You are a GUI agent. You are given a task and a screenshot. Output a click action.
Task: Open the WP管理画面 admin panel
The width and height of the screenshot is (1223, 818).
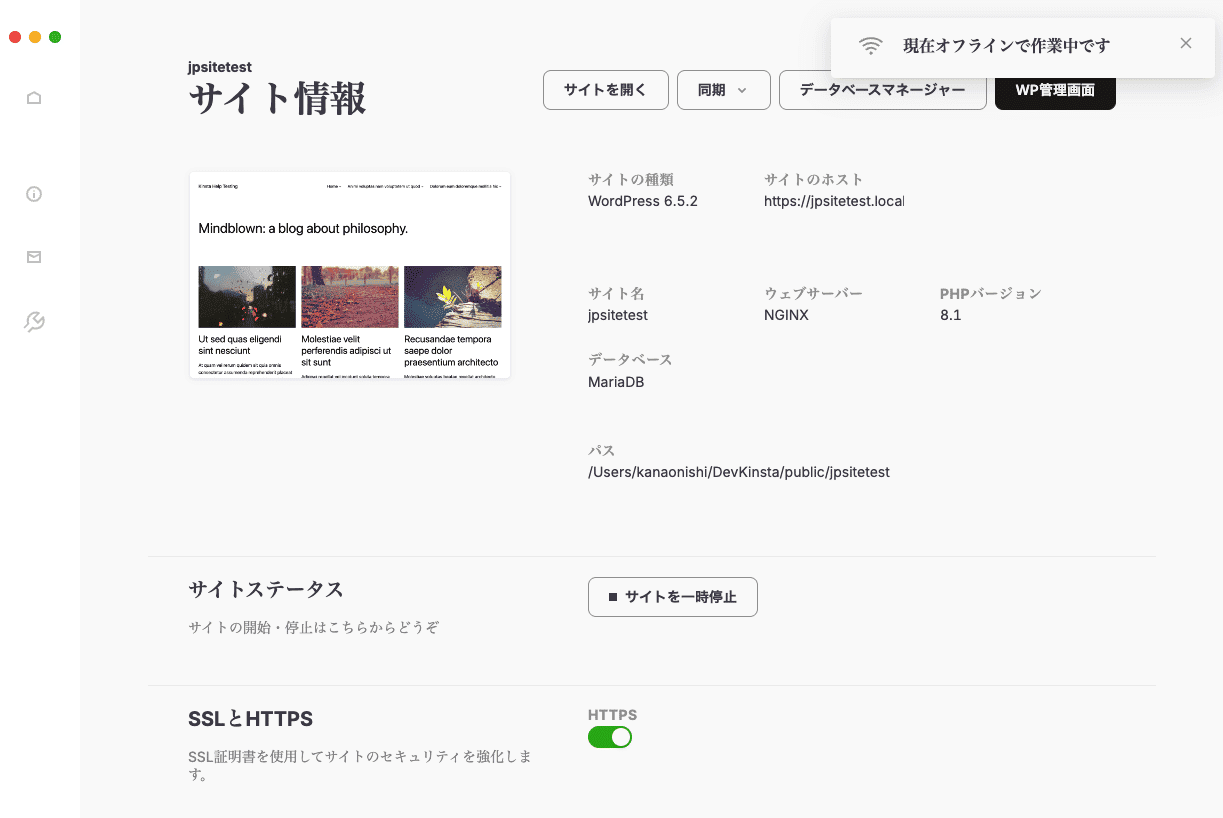click(x=1055, y=90)
